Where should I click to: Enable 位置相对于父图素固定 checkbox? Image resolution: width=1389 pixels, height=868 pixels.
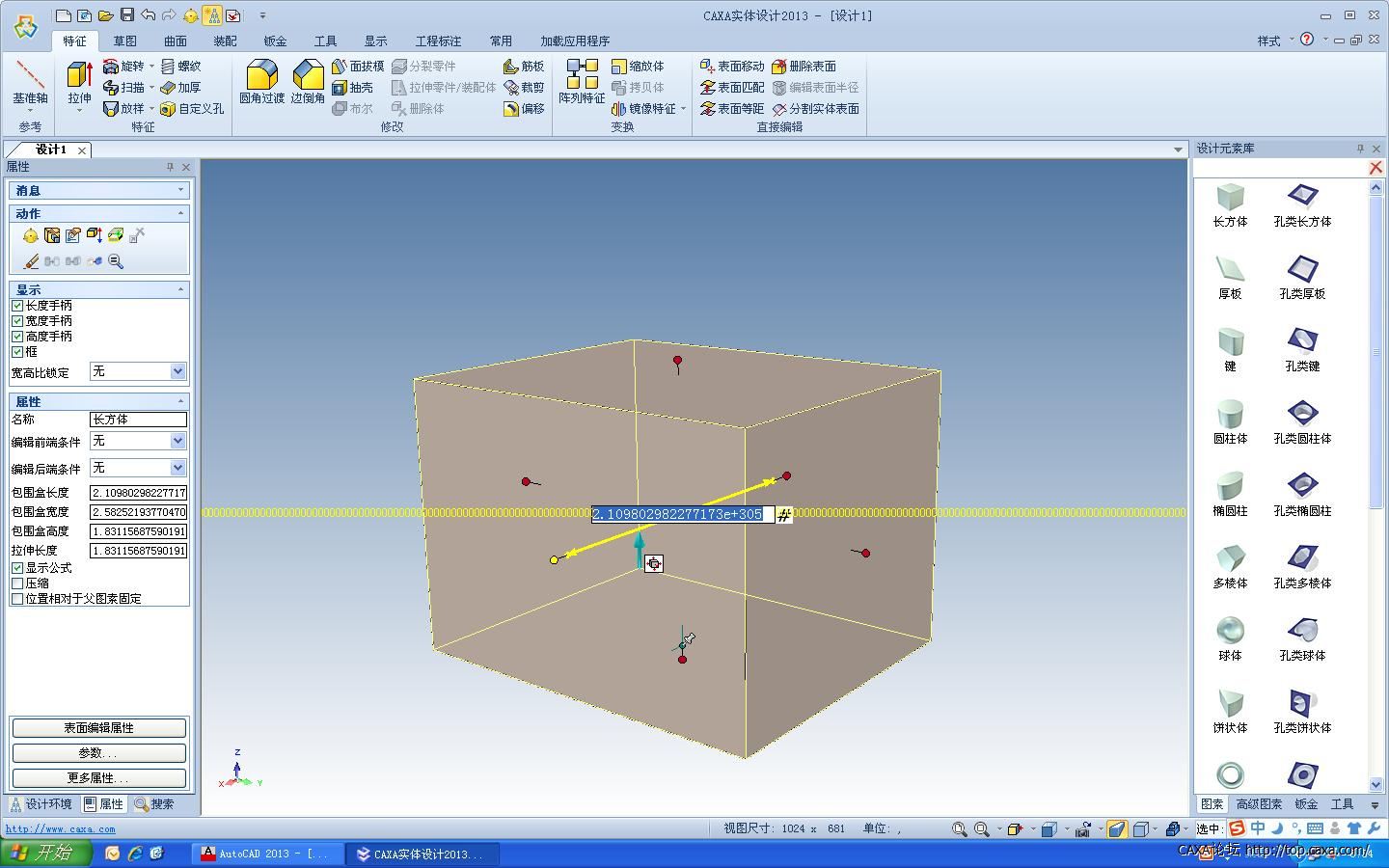(x=17, y=599)
